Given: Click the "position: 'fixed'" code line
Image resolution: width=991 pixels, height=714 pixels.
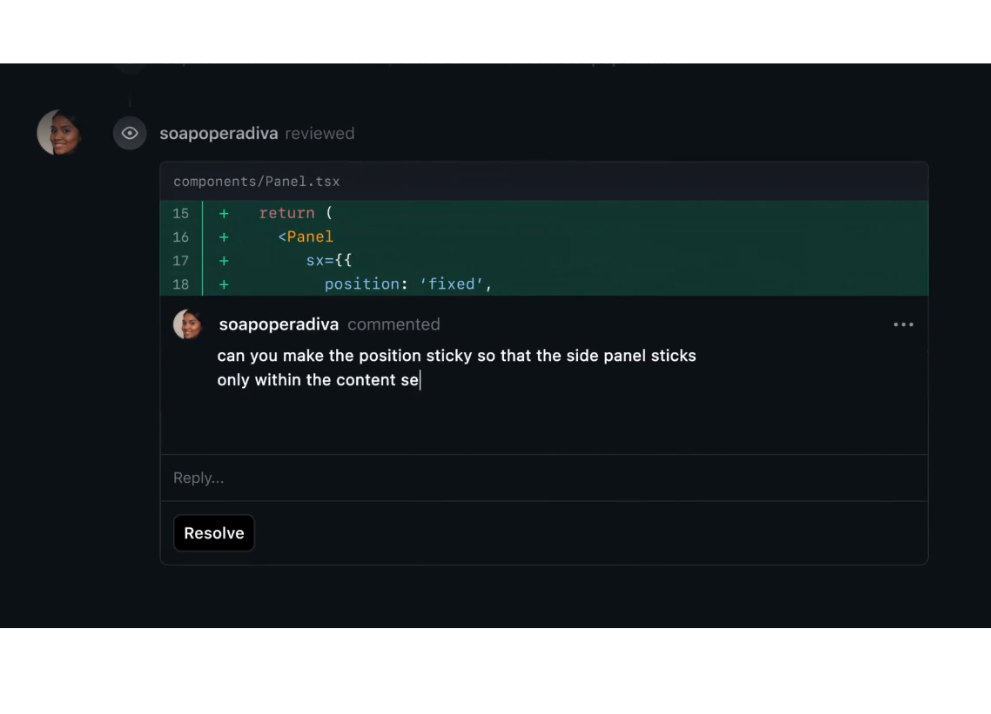Looking at the screenshot, I should [408, 284].
